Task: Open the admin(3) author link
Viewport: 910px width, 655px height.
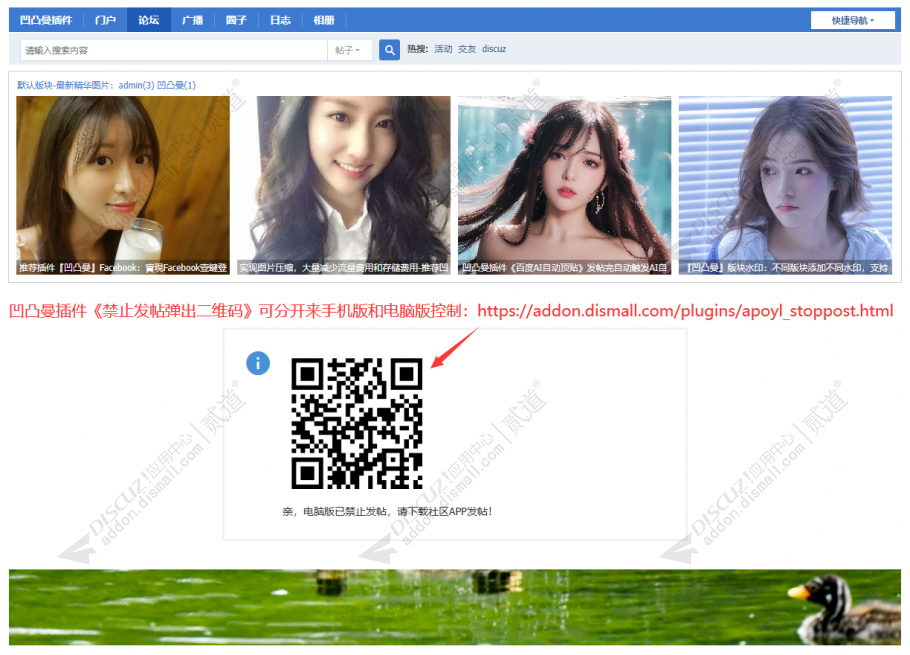Action: click(x=136, y=85)
